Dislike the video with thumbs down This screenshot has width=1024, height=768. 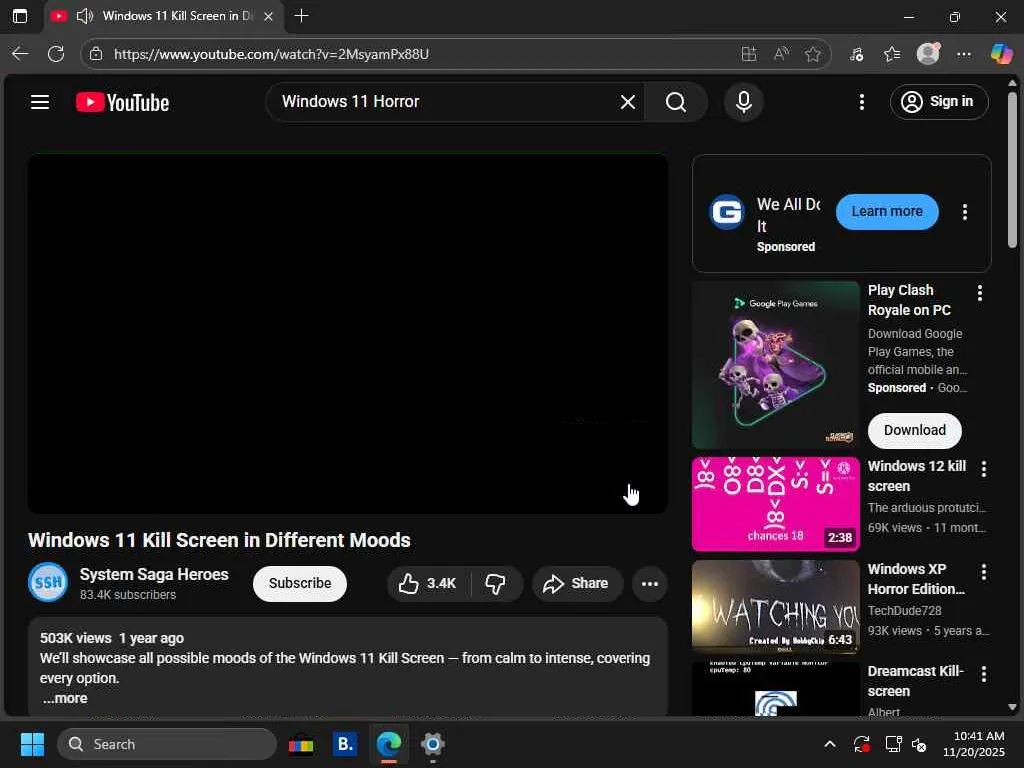tap(496, 583)
